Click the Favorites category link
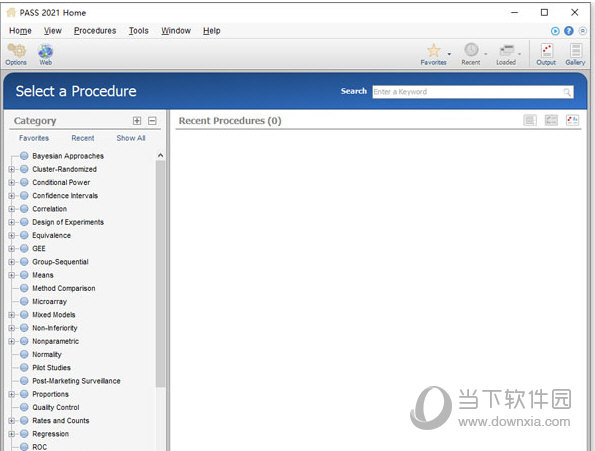Image resolution: width=595 pixels, height=451 pixels. (34, 138)
